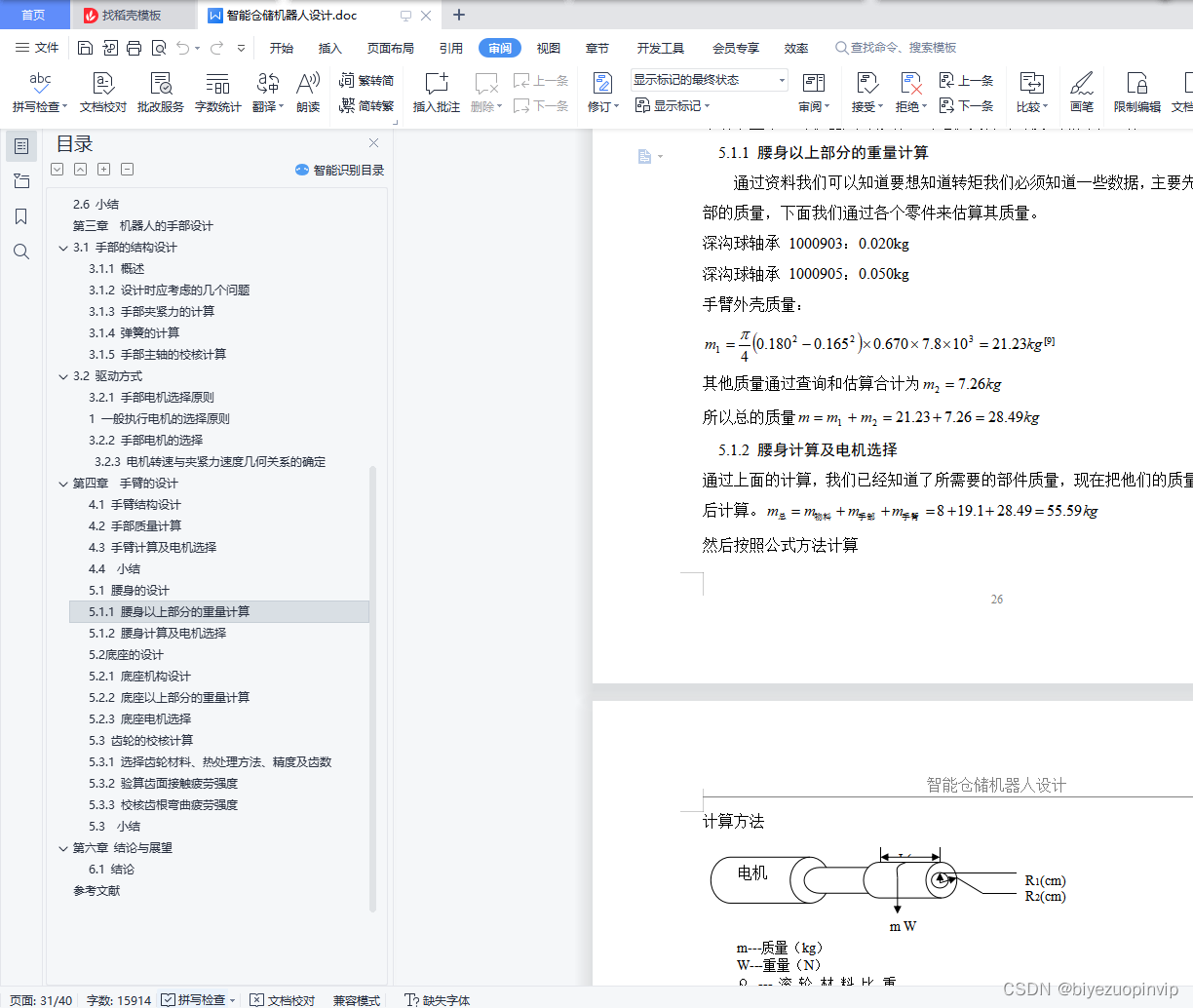Image resolution: width=1193 pixels, height=1008 pixels.
Task: Select 5.1.2 腰身计算及电机选择 outline entry
Action: (x=158, y=634)
